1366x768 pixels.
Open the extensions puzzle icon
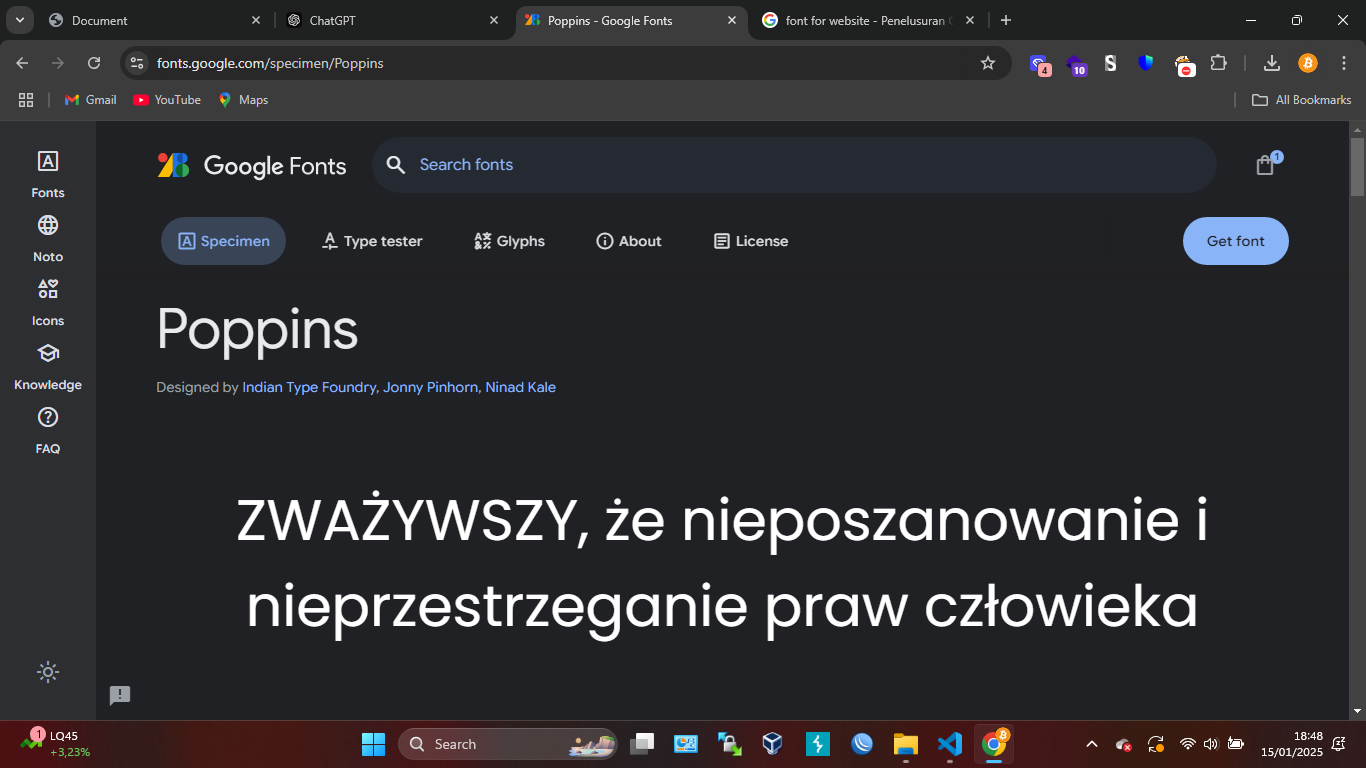click(1218, 63)
